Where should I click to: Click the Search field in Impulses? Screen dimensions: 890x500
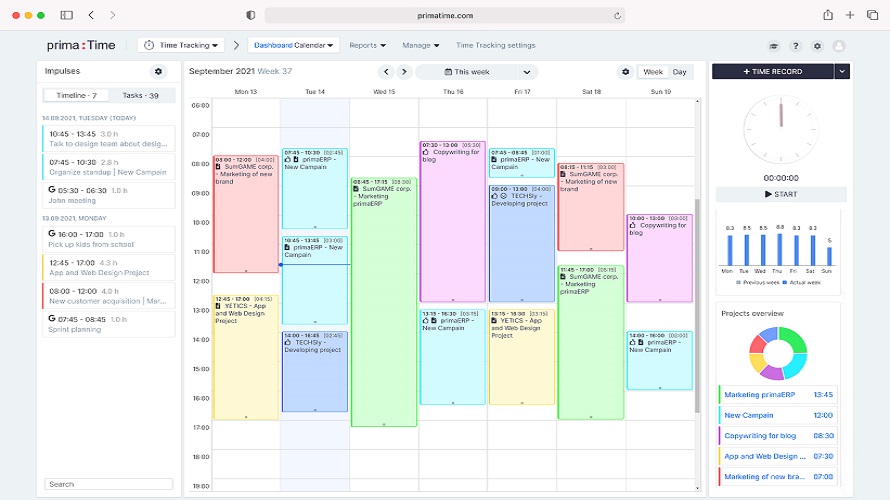108,484
